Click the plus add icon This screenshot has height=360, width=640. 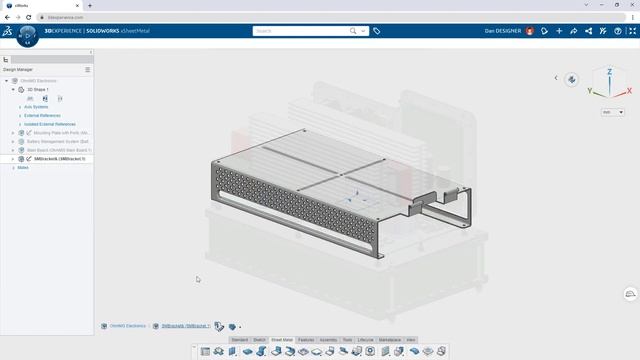click(559, 31)
